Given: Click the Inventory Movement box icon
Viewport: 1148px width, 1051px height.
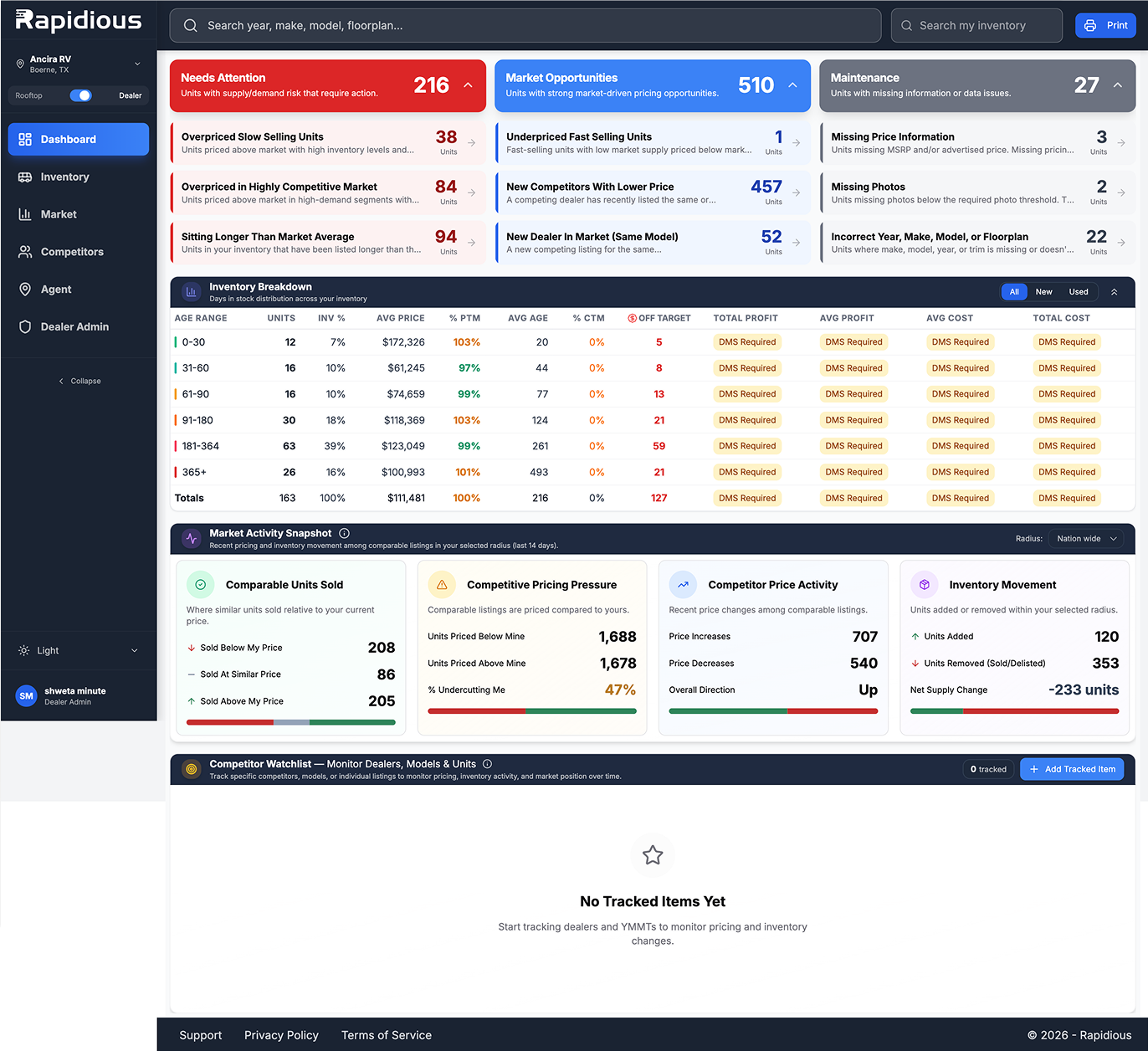Looking at the screenshot, I should (x=924, y=585).
